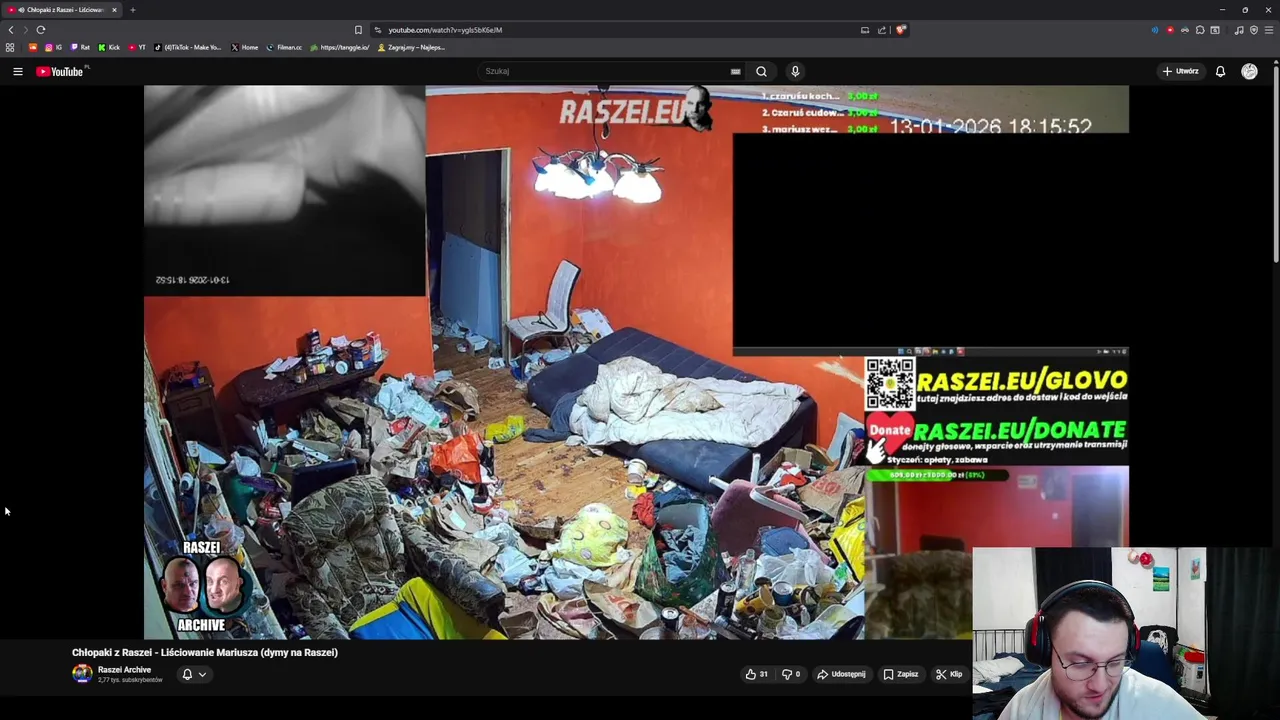This screenshot has width=1280, height=720.
Task: Click the Utwórz create button
Action: (1180, 71)
